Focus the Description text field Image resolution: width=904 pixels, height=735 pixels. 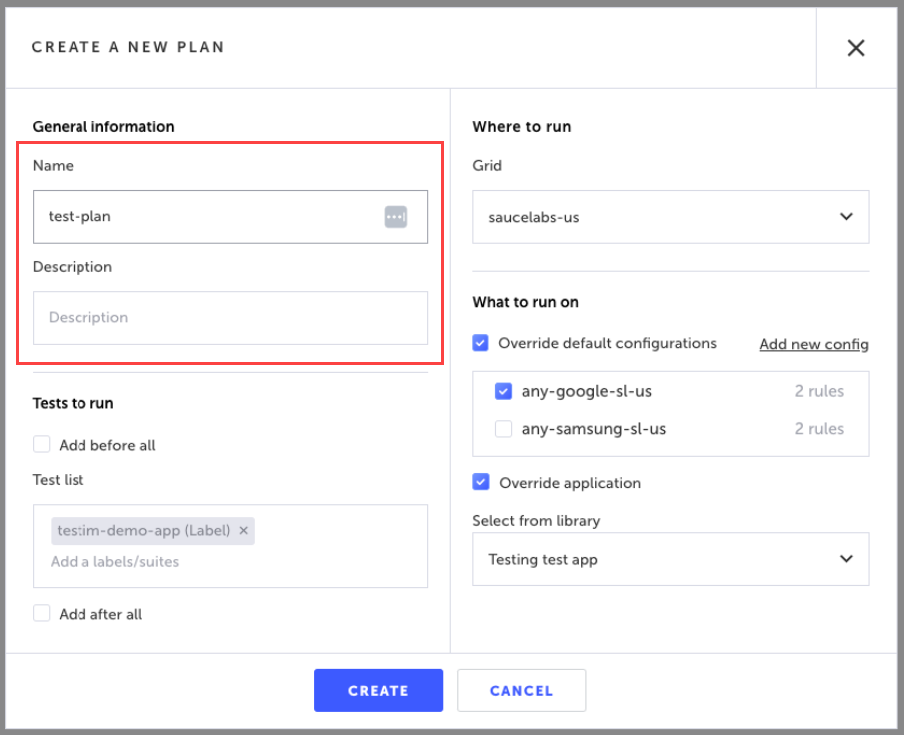(230, 318)
